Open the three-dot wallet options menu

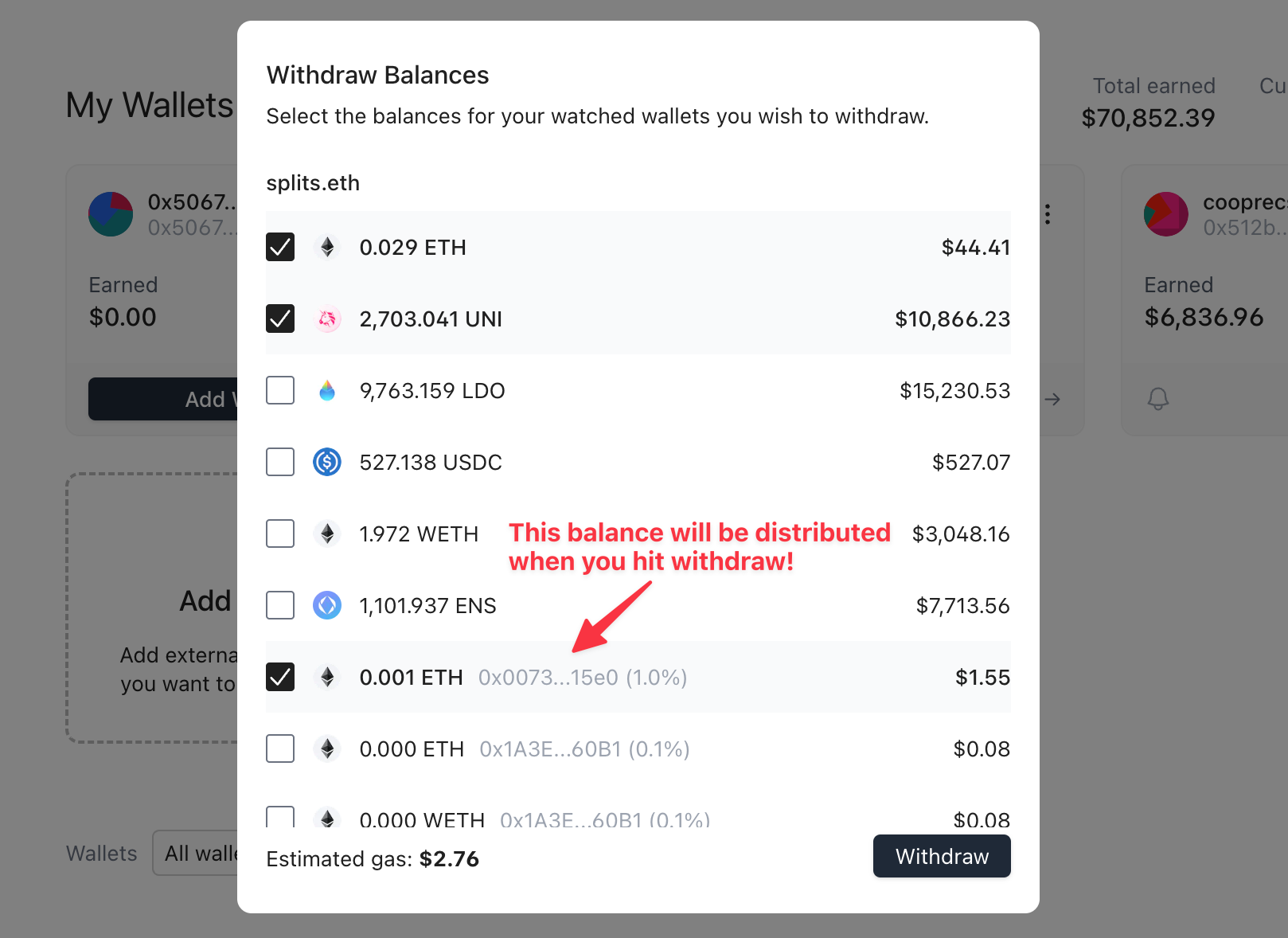[1048, 214]
